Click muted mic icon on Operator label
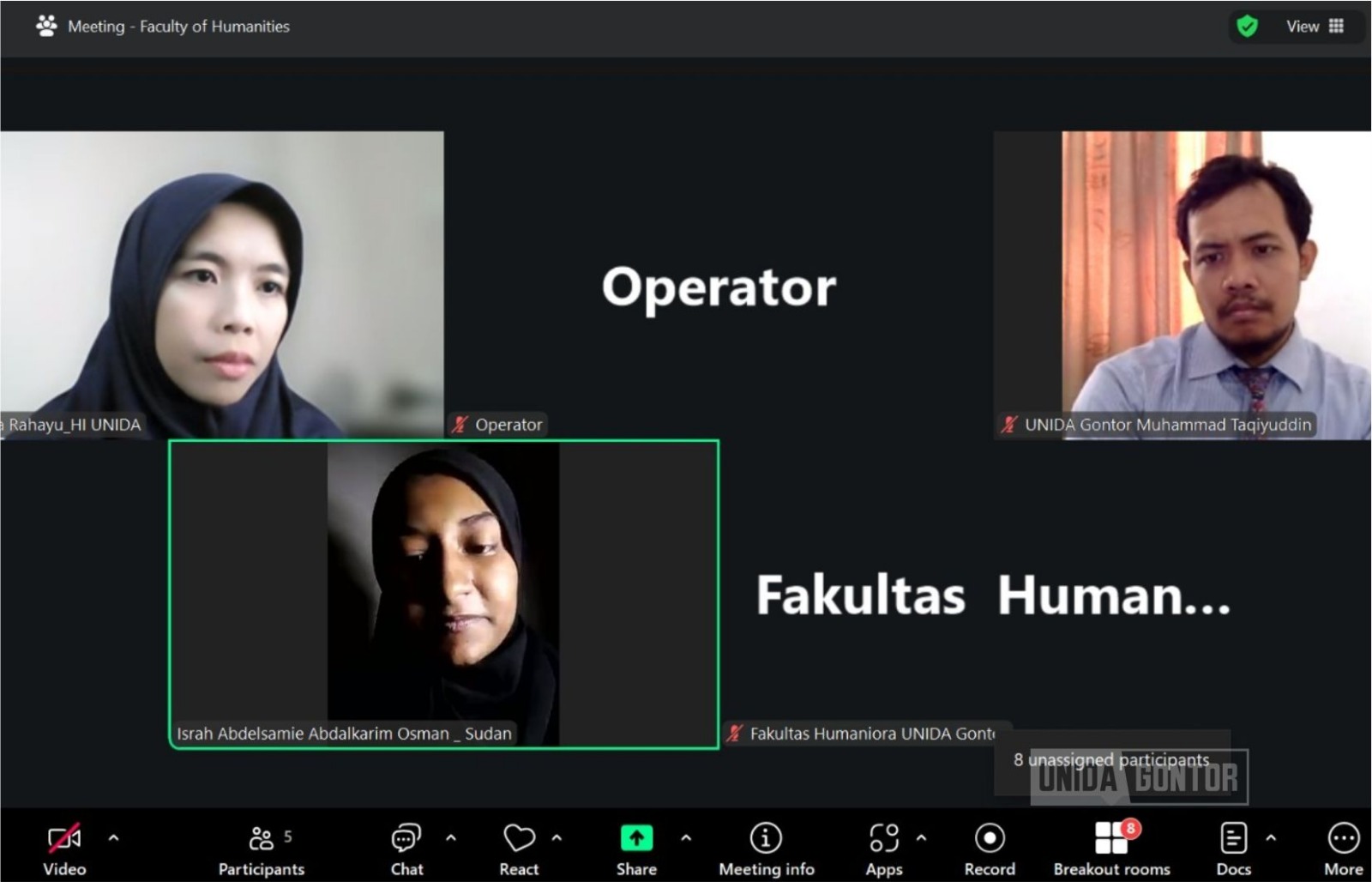1372x882 pixels. [460, 425]
